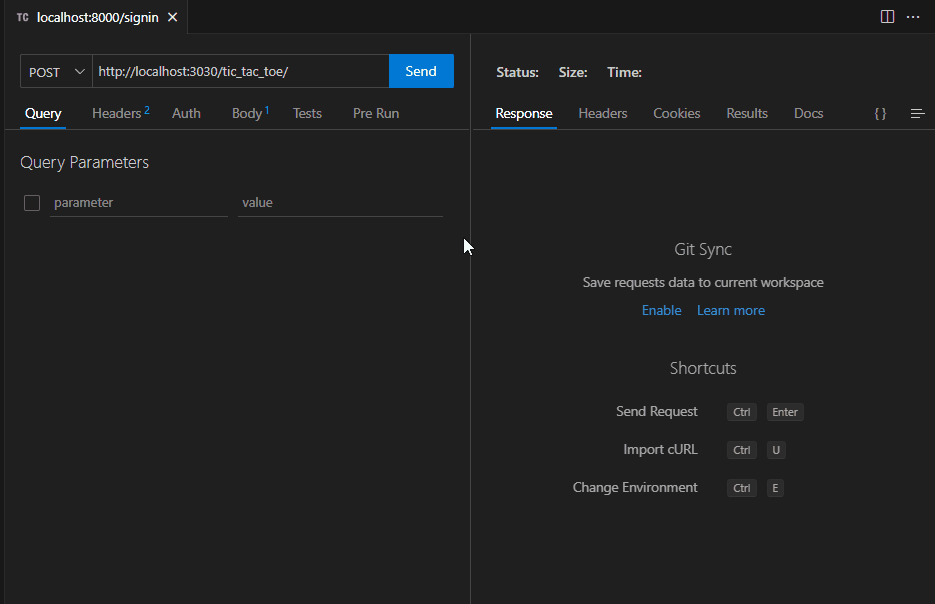
Task: Click the Import cURL shortcut label
Action: click(x=660, y=449)
